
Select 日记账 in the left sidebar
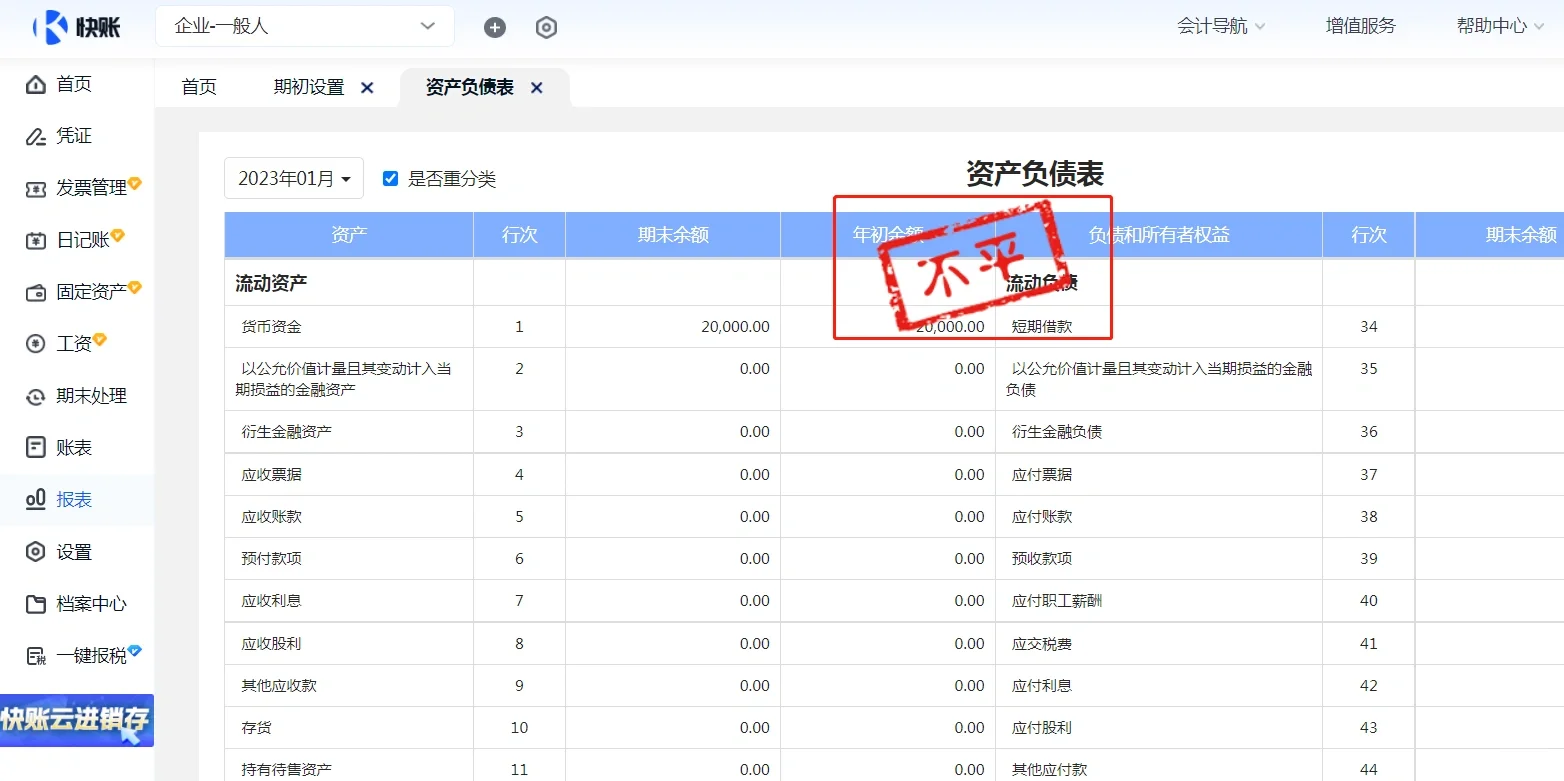(82, 240)
